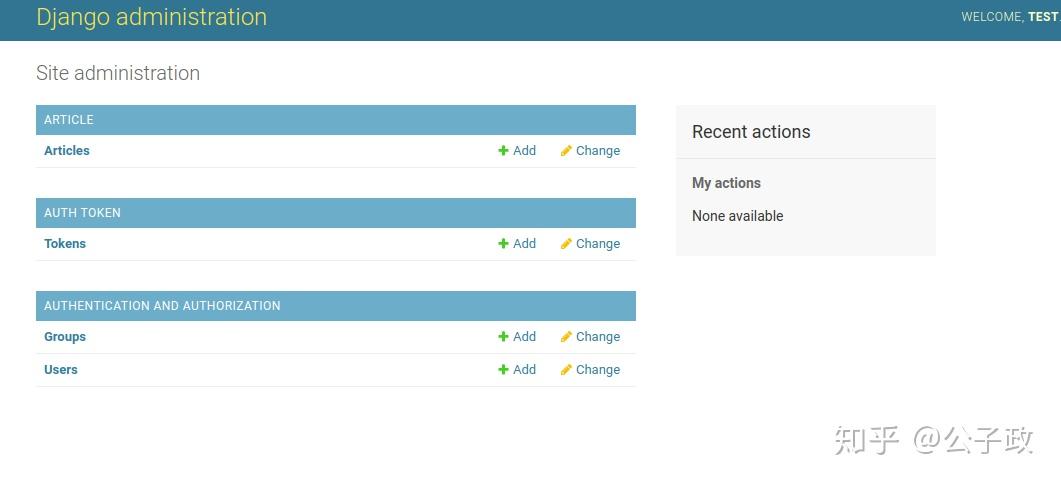Click the pencil icon in Tokens row
Image resolution: width=1061 pixels, height=485 pixels.
pyautogui.click(x=566, y=244)
